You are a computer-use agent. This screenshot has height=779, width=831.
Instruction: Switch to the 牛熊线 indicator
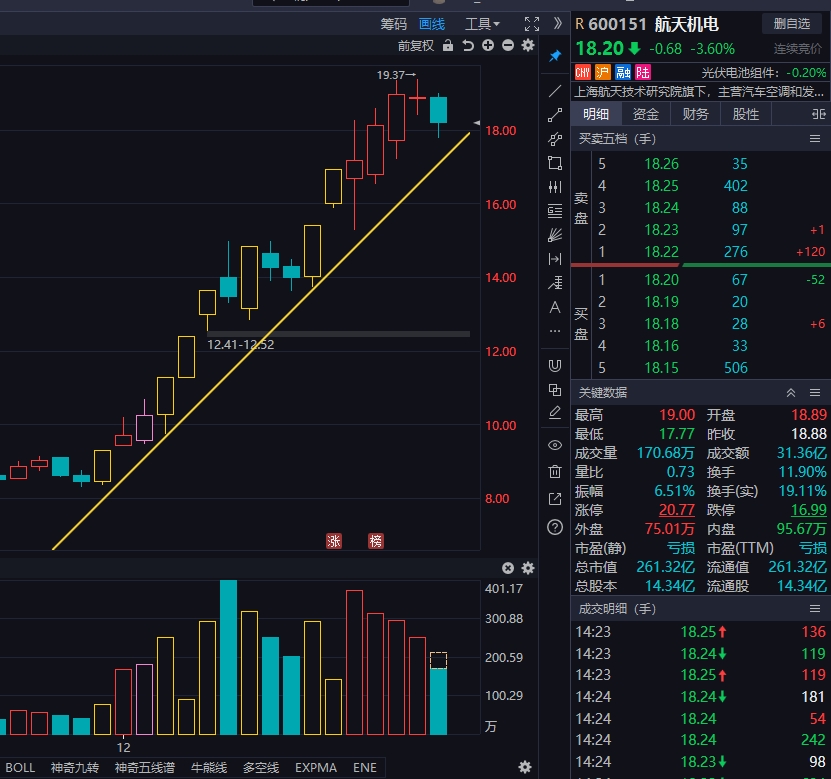click(x=209, y=767)
